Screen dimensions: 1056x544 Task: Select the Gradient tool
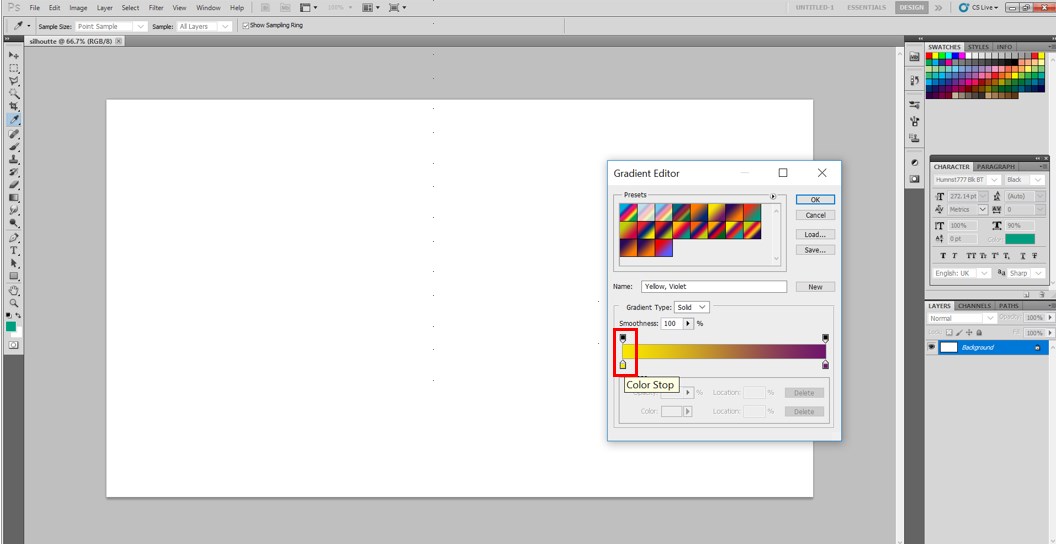13,197
